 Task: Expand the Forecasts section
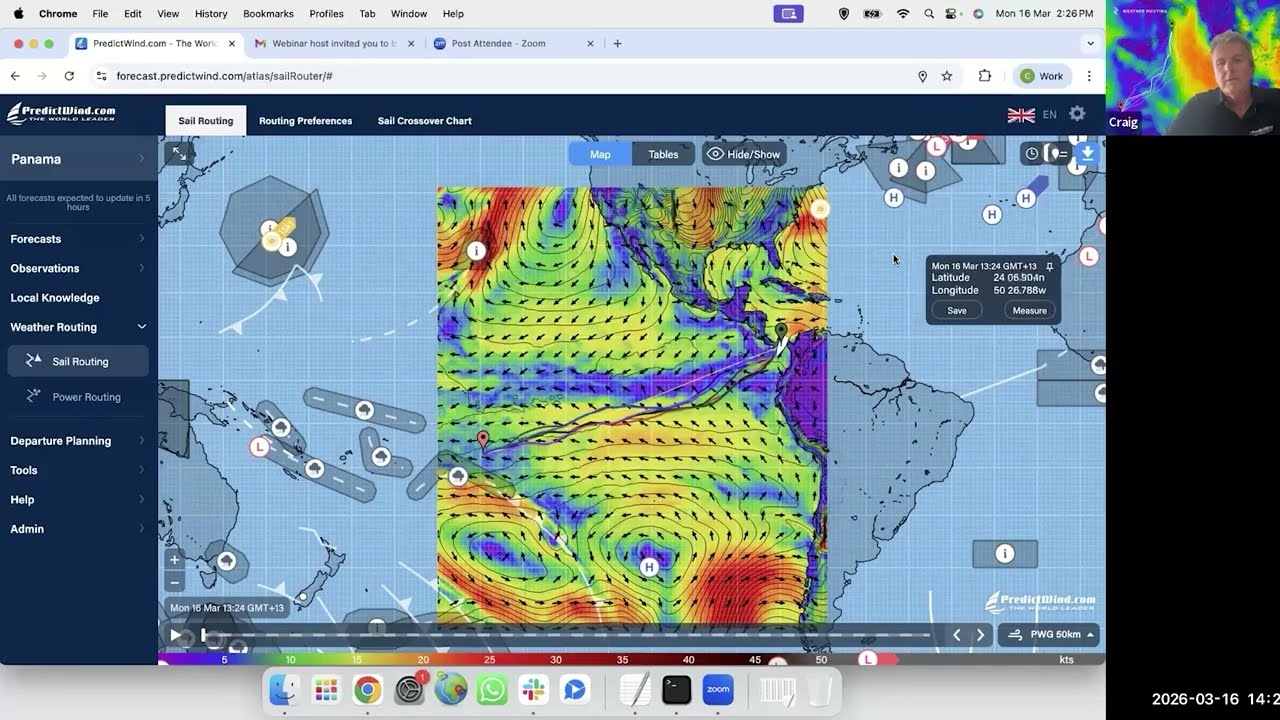[x=78, y=239]
